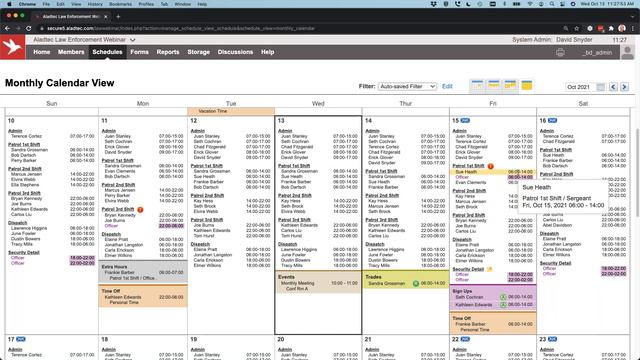Click sign-up icon beside Seth Cochran
The image size is (640, 360).
point(503,297)
